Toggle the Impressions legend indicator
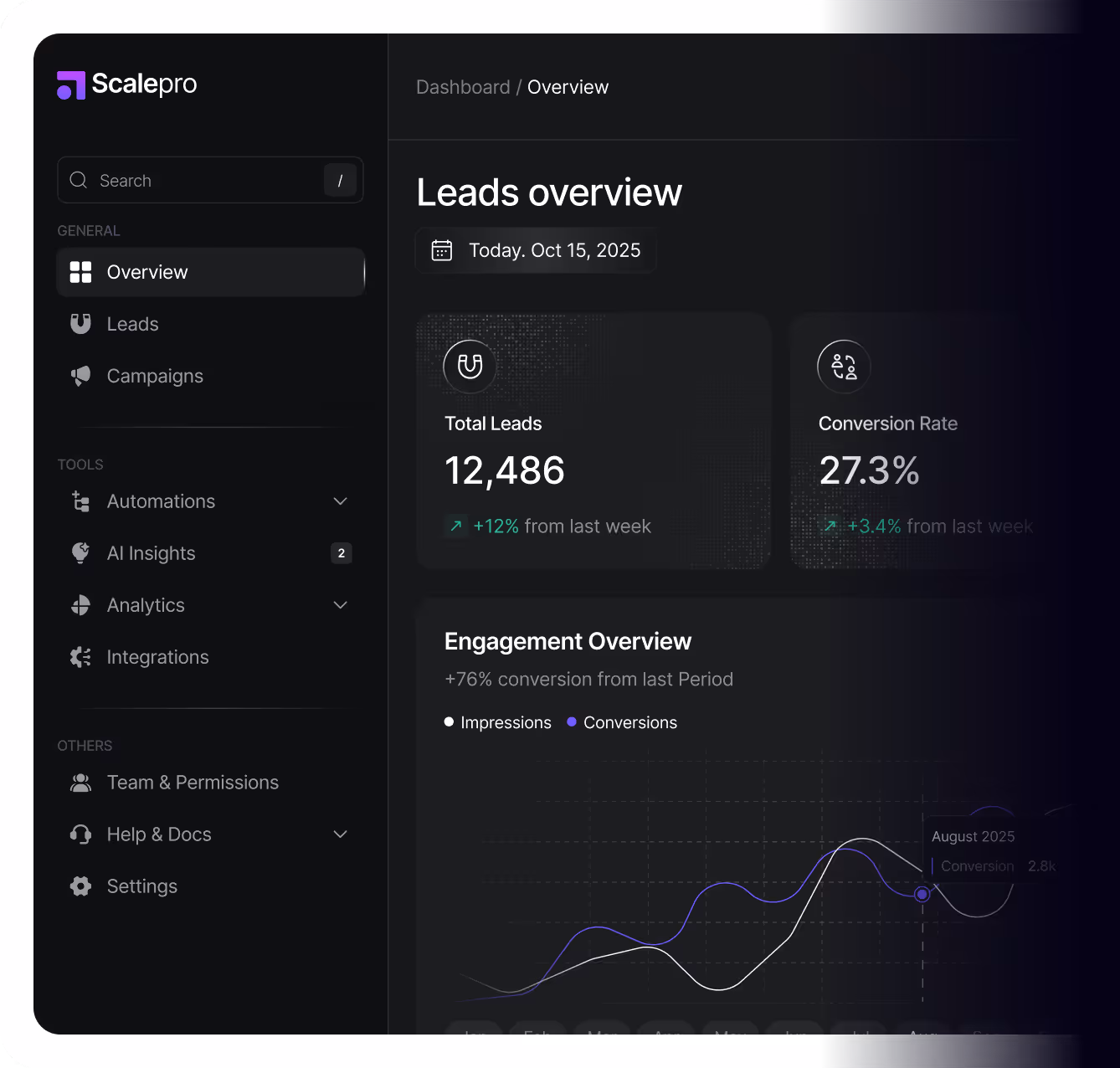The height and width of the screenshot is (1068, 1120). (x=449, y=721)
